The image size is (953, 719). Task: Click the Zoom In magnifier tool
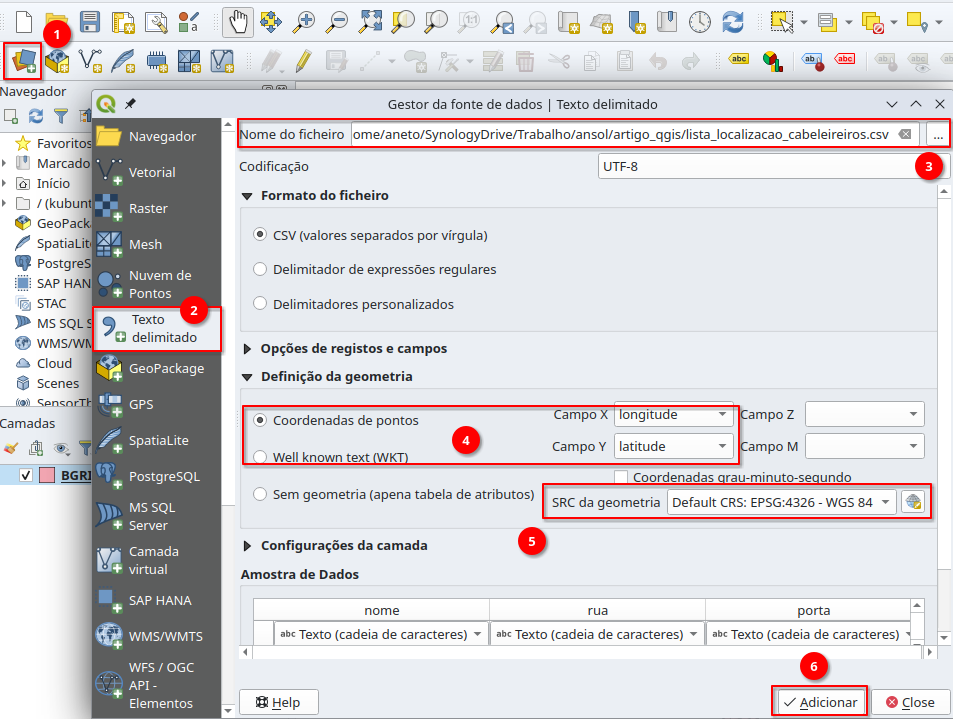[303, 22]
